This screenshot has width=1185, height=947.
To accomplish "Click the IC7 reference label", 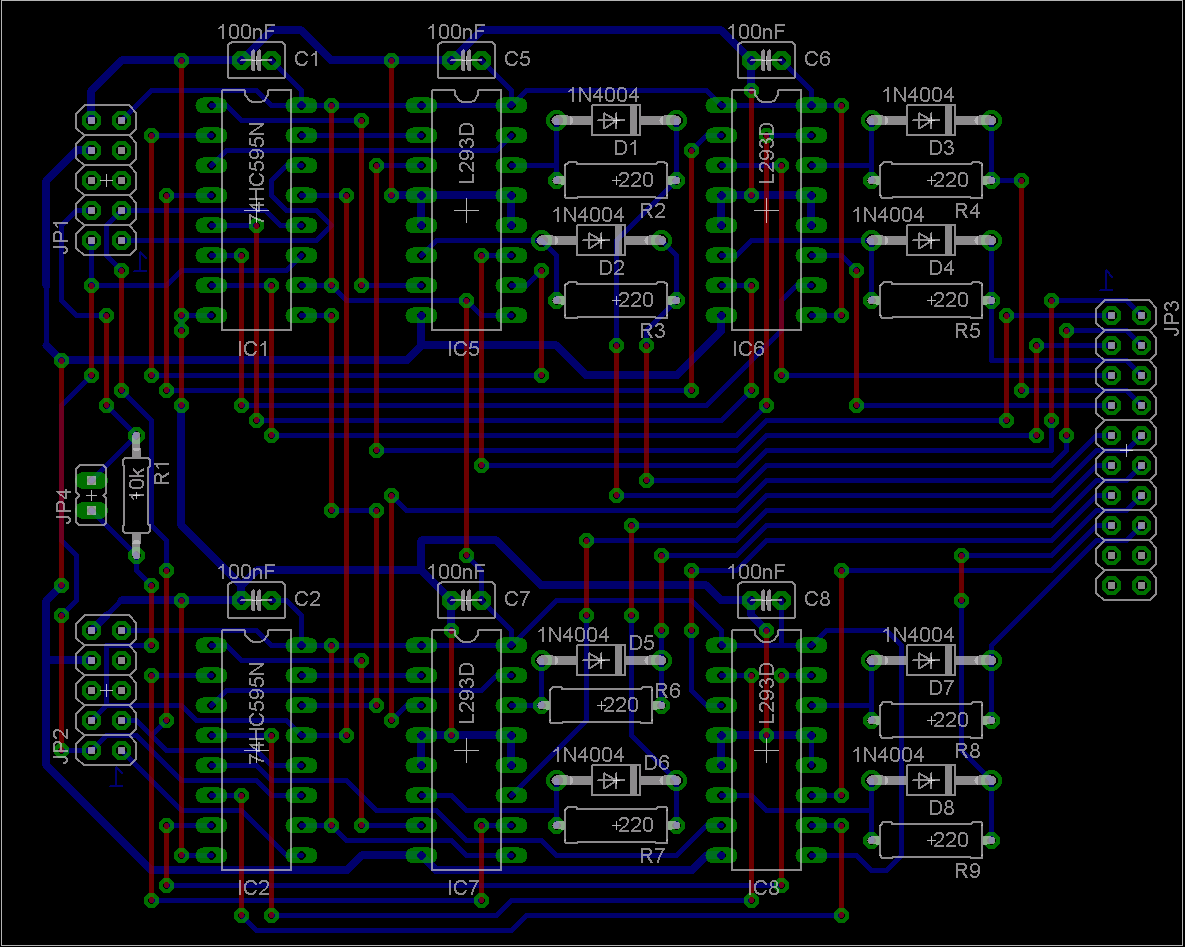I will (x=463, y=888).
